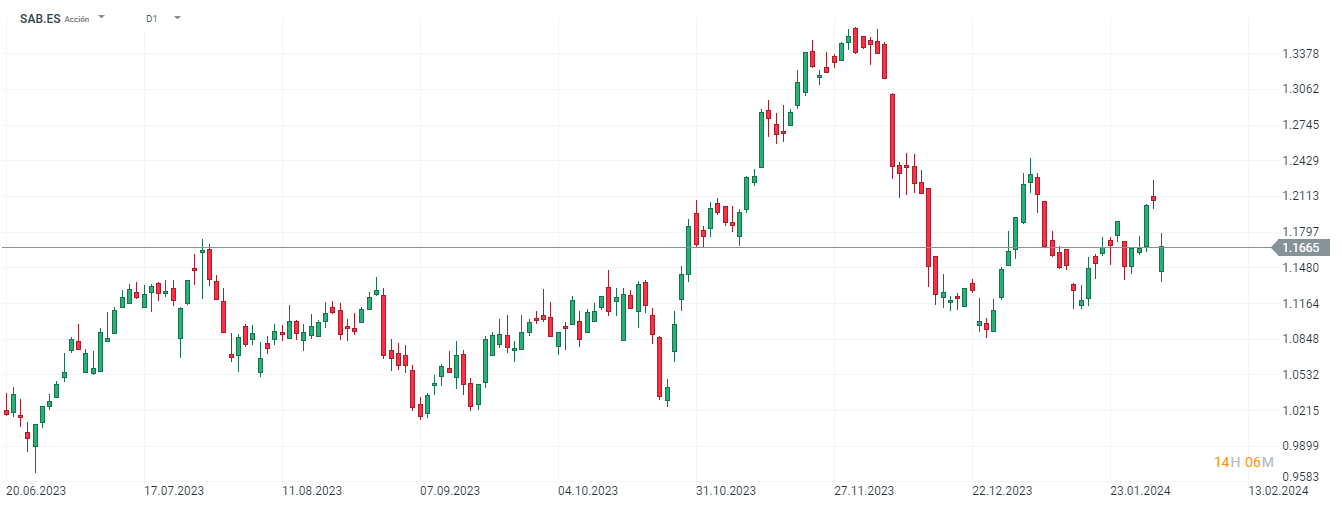
Task: Click the 31.10.2023 date on time axis
Action: click(x=726, y=491)
